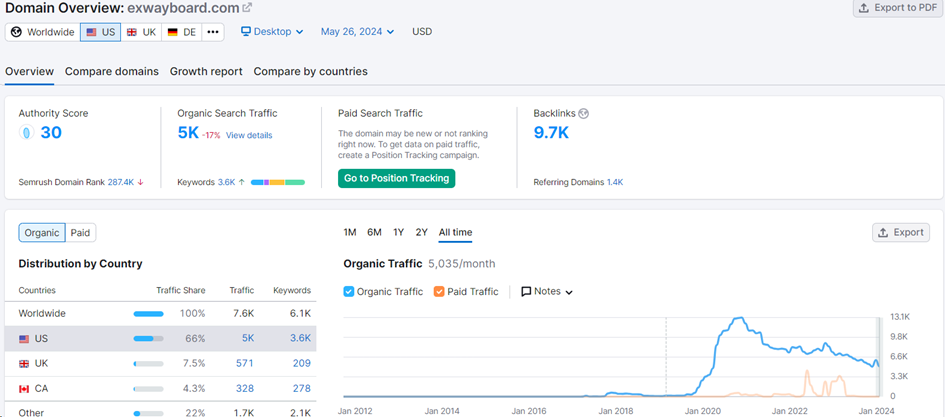Expand the Desktop device dropdown
Screen dimensions: 945x417
coord(273,32)
